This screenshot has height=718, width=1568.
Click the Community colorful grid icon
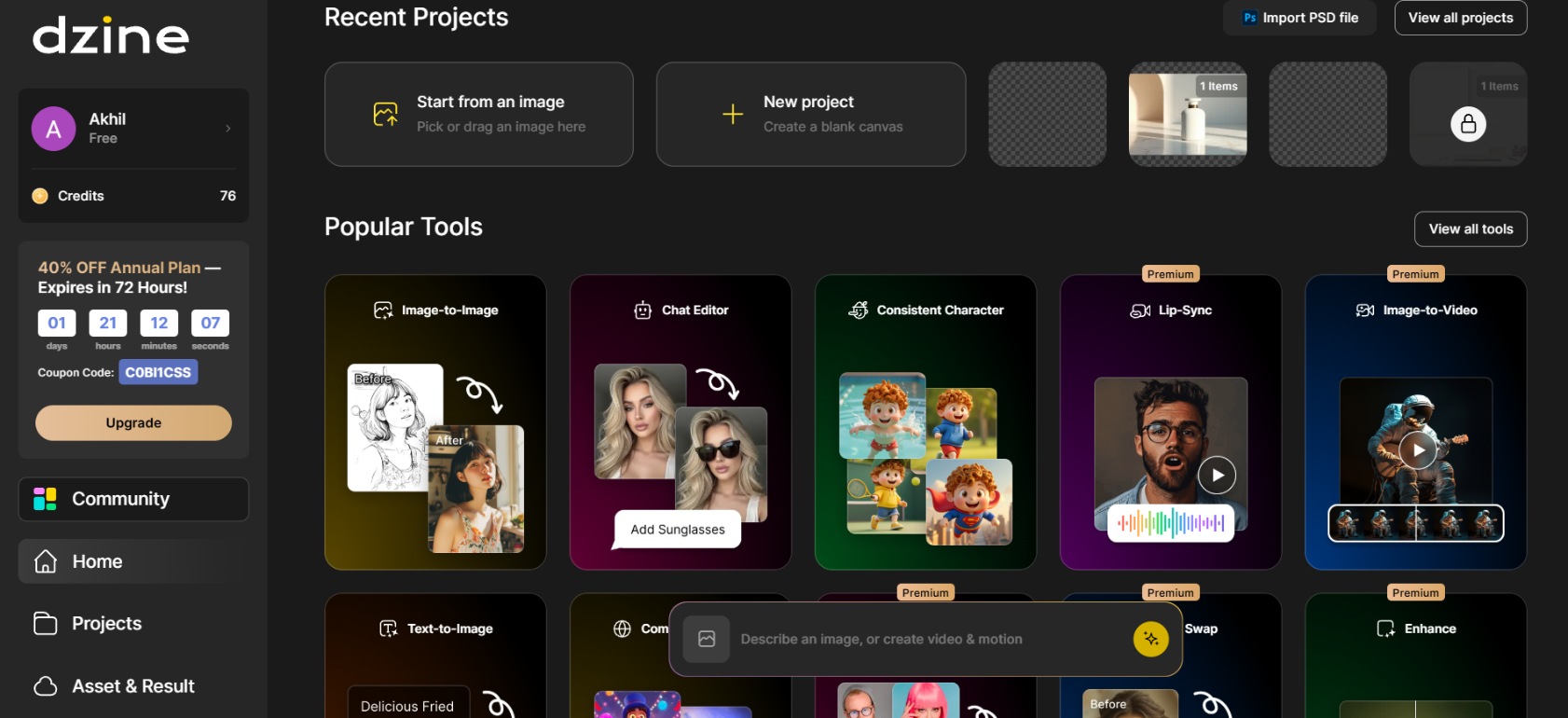pos(45,499)
